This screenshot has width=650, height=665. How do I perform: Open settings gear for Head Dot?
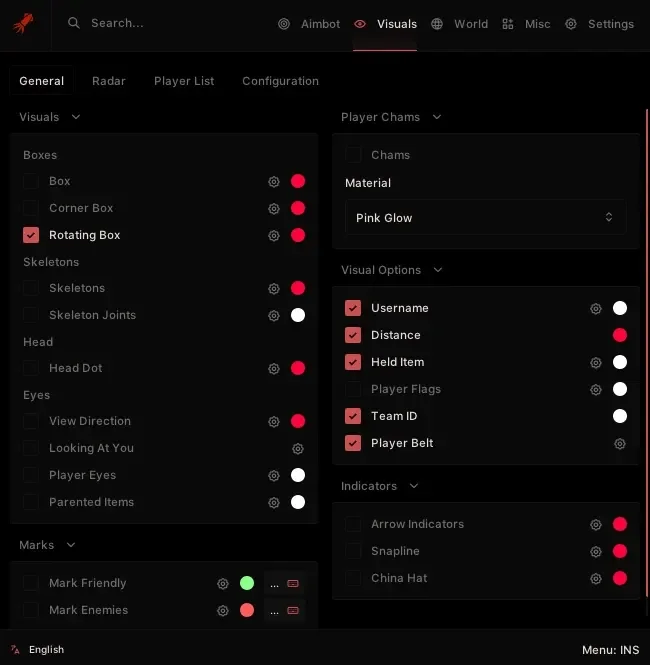tap(274, 369)
